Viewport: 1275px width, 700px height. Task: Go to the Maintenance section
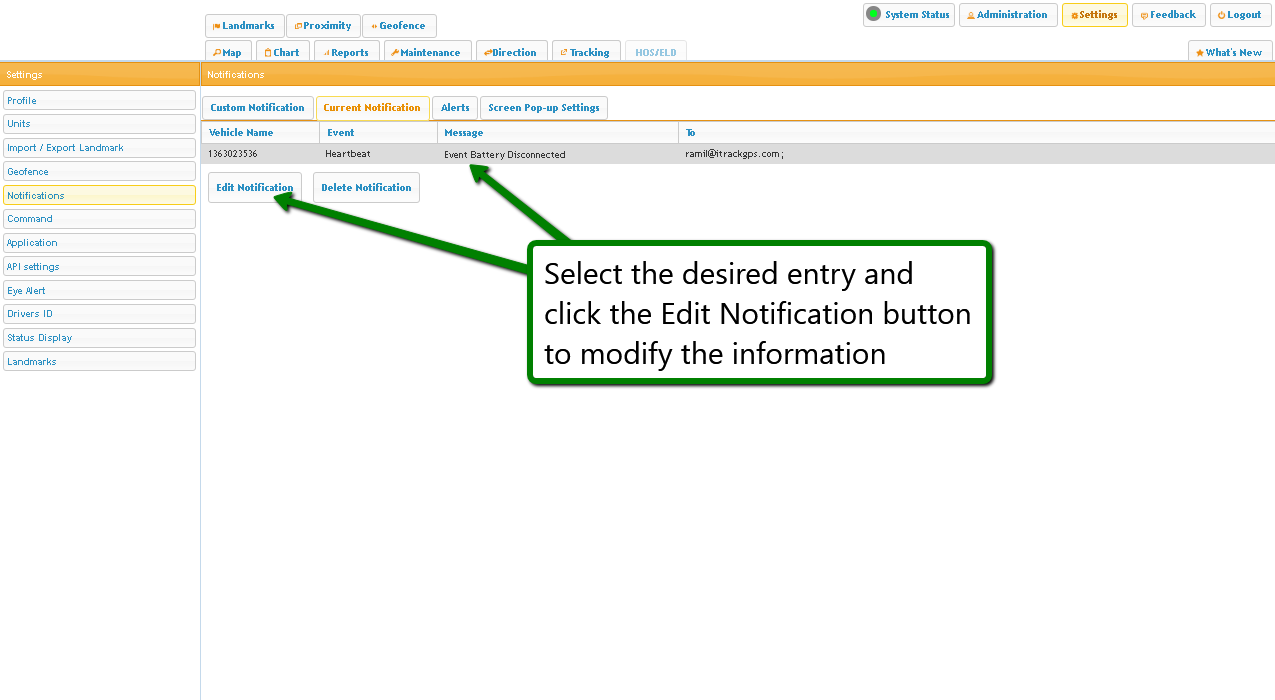coord(426,52)
